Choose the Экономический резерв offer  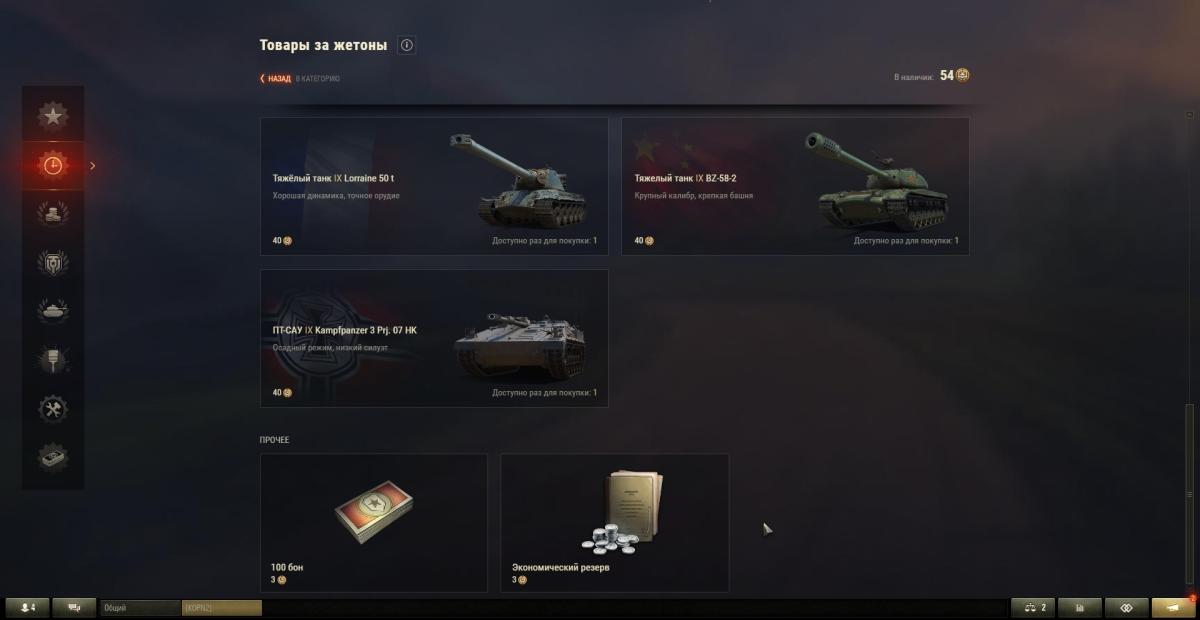click(615, 523)
